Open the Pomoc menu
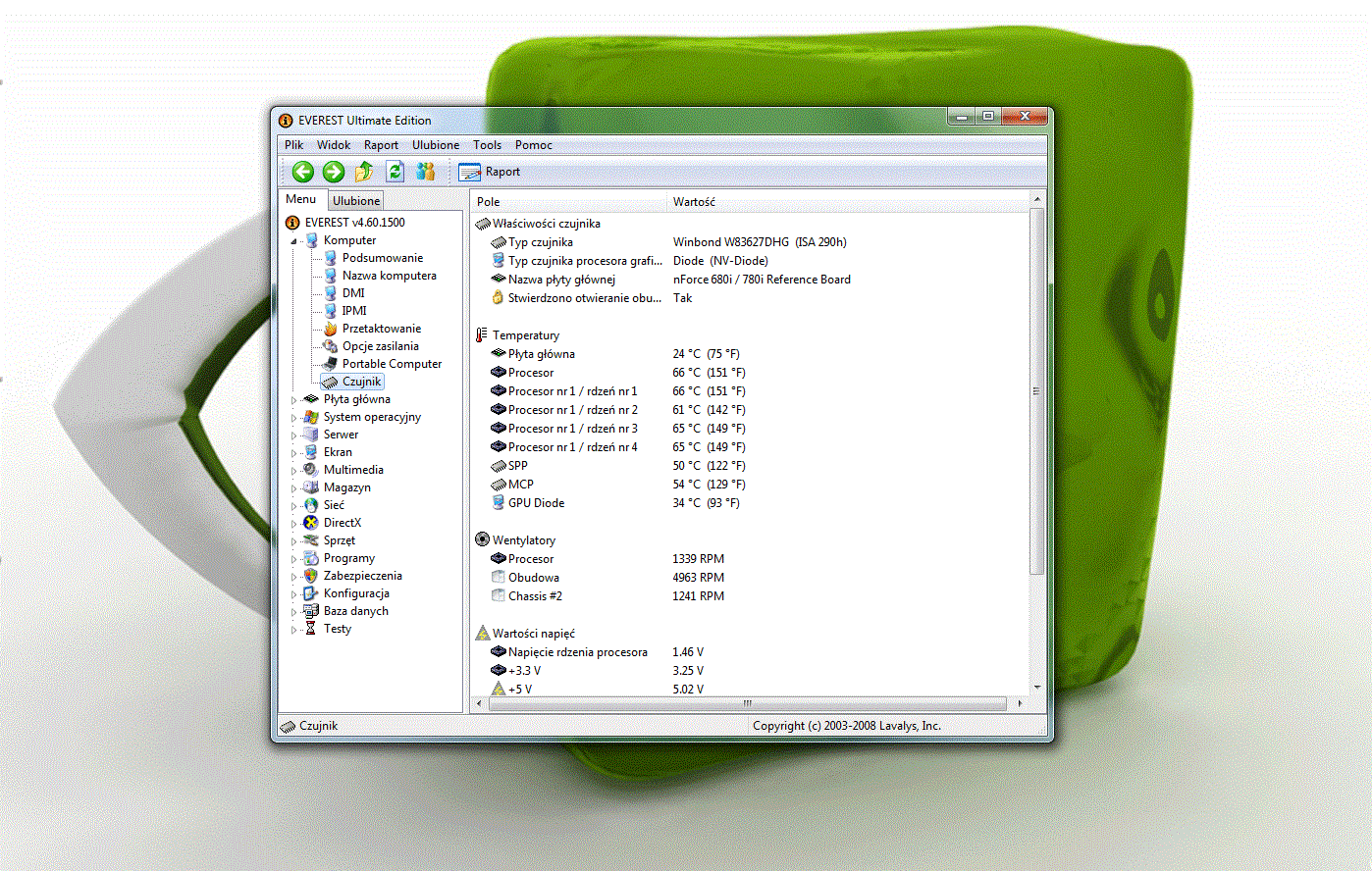1372x871 pixels. (534, 145)
